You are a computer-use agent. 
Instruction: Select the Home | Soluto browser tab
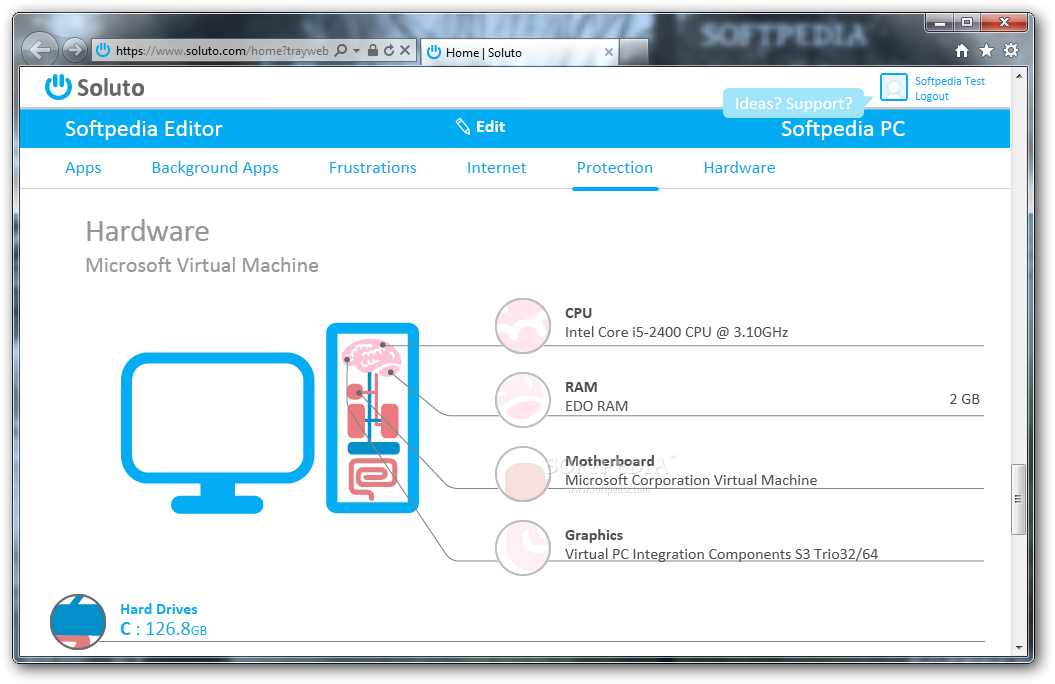click(x=520, y=52)
